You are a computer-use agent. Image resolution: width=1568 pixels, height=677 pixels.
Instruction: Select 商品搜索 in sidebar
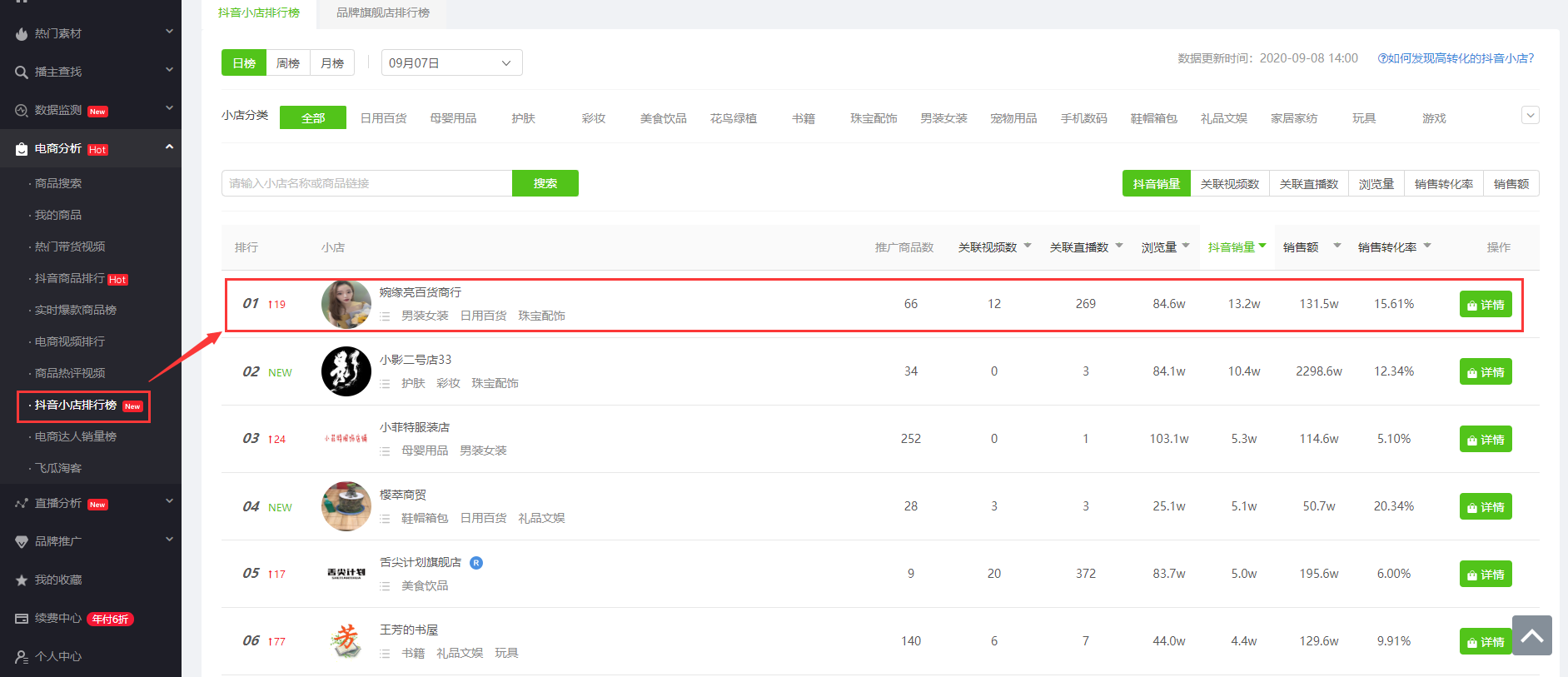(x=58, y=183)
